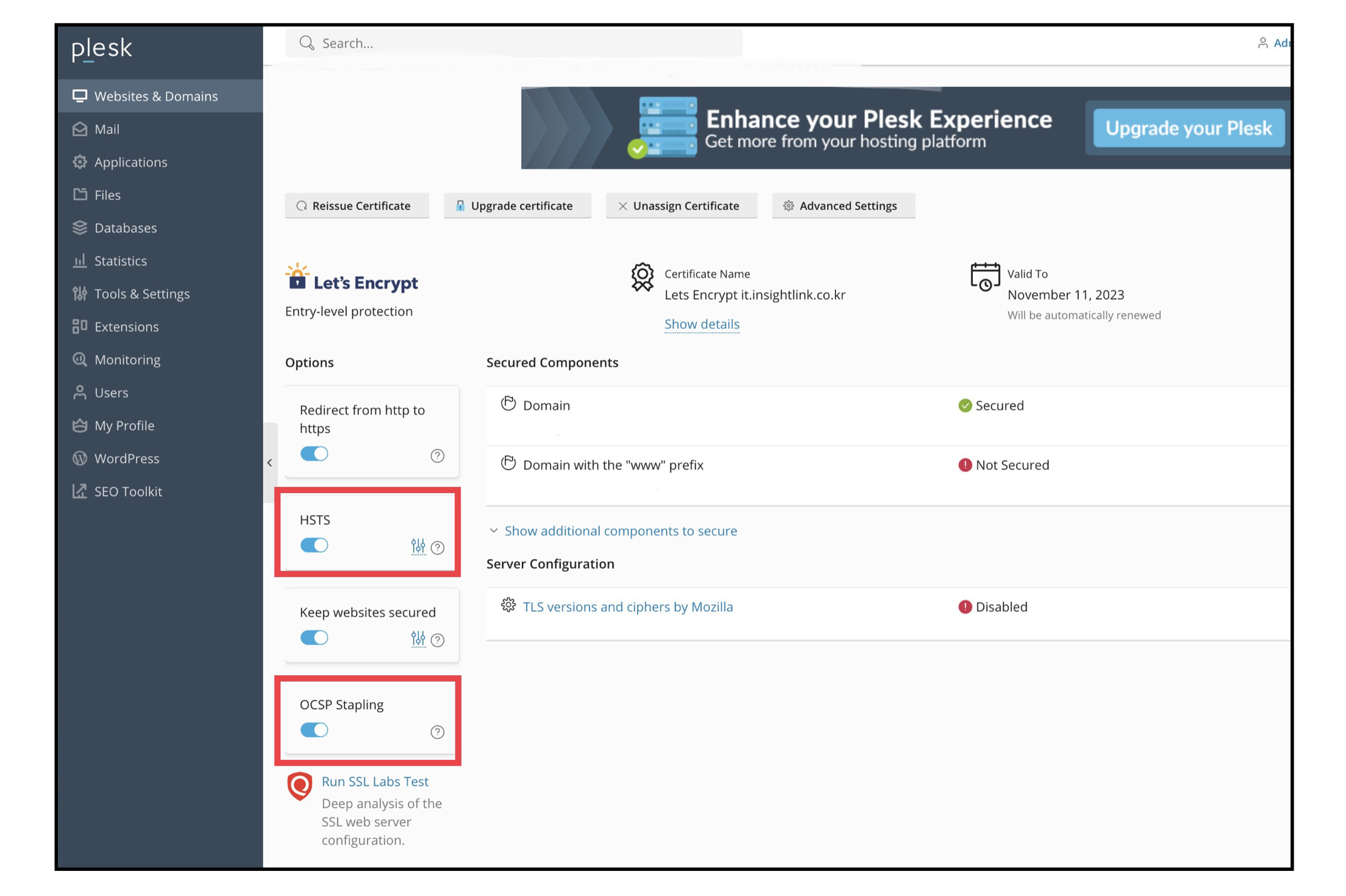Disable Redirect from http to https toggle
Screen dimensions: 1346x896
[314, 454]
